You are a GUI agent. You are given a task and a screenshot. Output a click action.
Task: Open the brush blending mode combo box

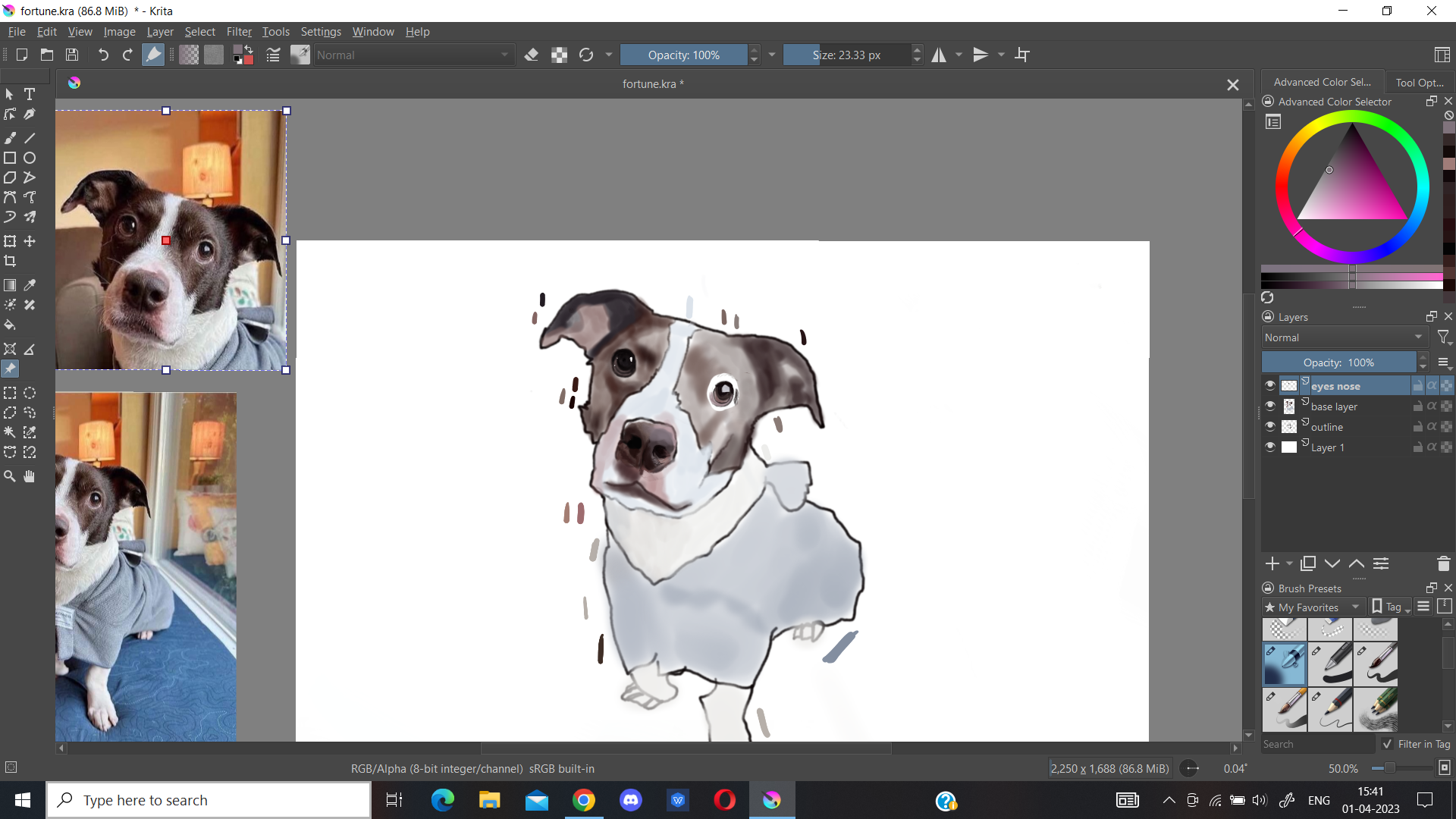point(413,55)
